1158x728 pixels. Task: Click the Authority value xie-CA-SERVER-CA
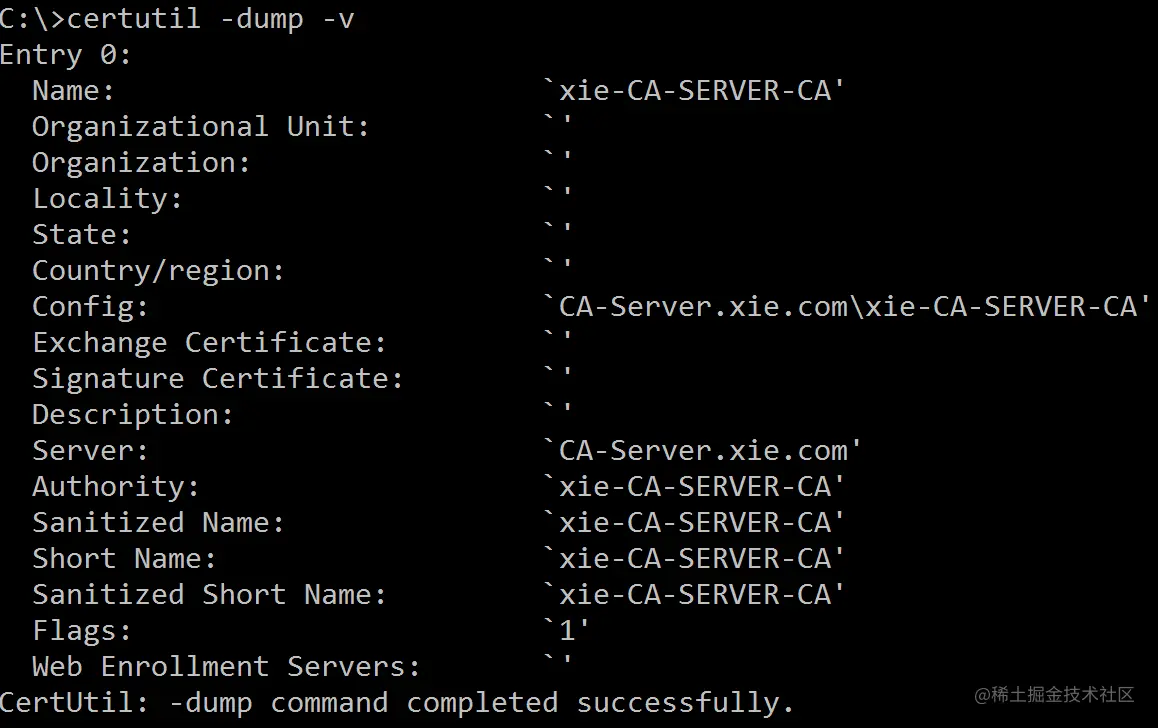pyautogui.click(x=693, y=487)
